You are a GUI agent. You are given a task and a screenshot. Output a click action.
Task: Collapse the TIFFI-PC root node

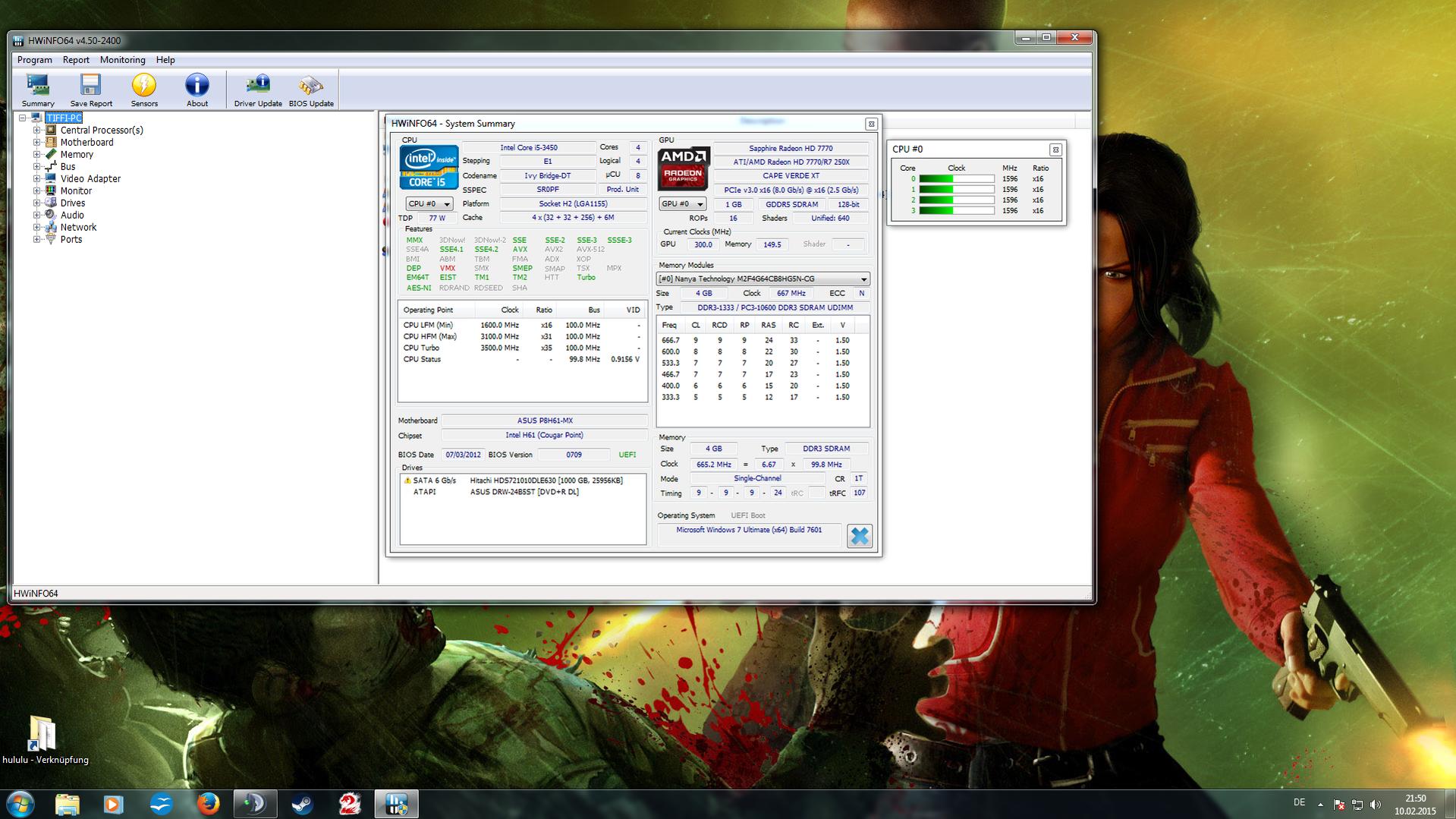pyautogui.click(x=23, y=118)
